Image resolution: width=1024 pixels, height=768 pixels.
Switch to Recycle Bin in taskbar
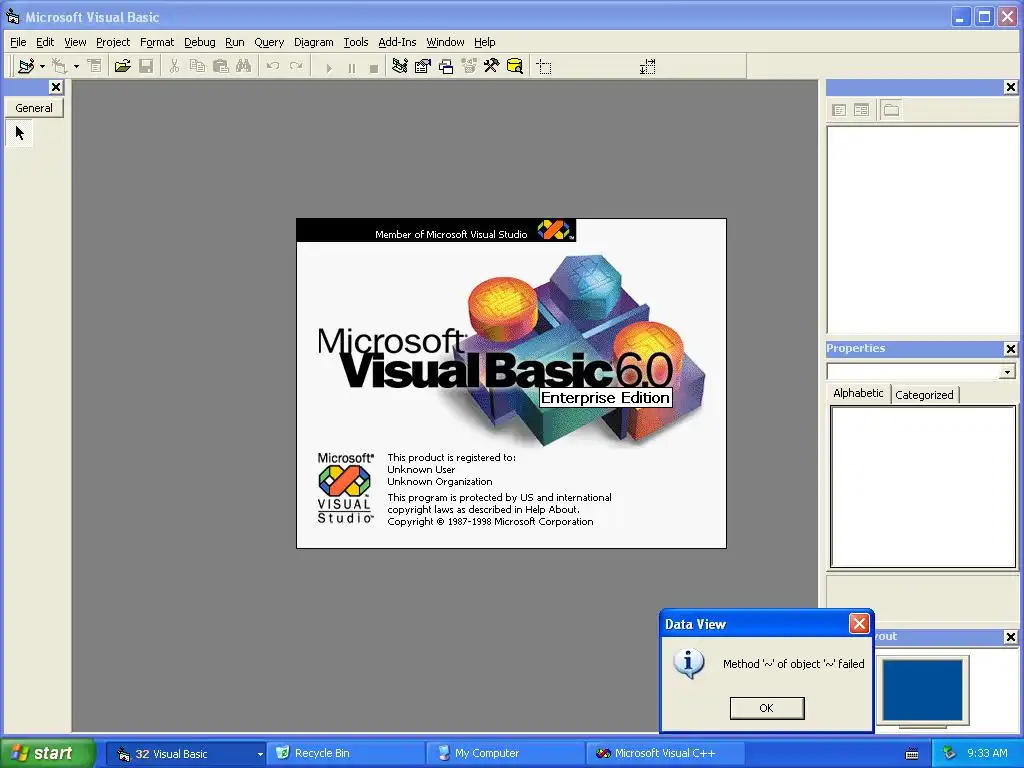pos(345,754)
